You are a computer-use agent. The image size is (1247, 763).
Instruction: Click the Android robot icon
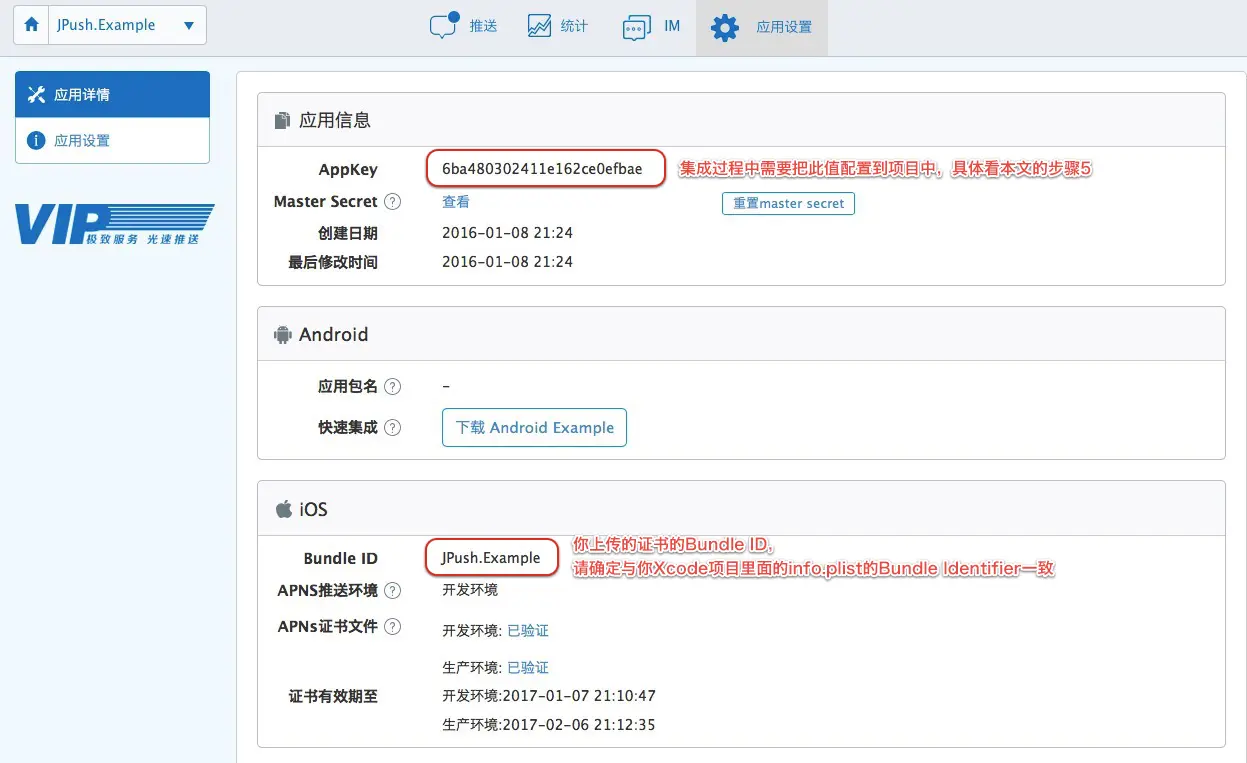[x=282, y=335]
